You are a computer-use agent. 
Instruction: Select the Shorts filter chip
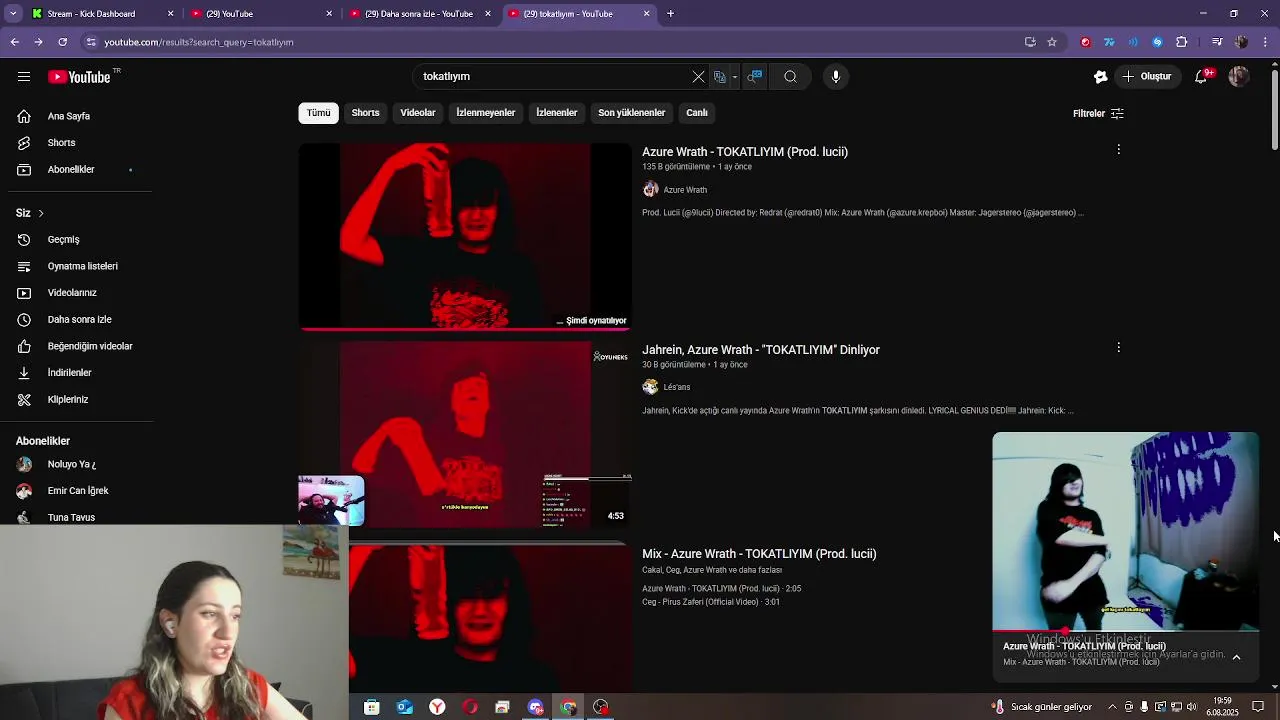point(365,113)
